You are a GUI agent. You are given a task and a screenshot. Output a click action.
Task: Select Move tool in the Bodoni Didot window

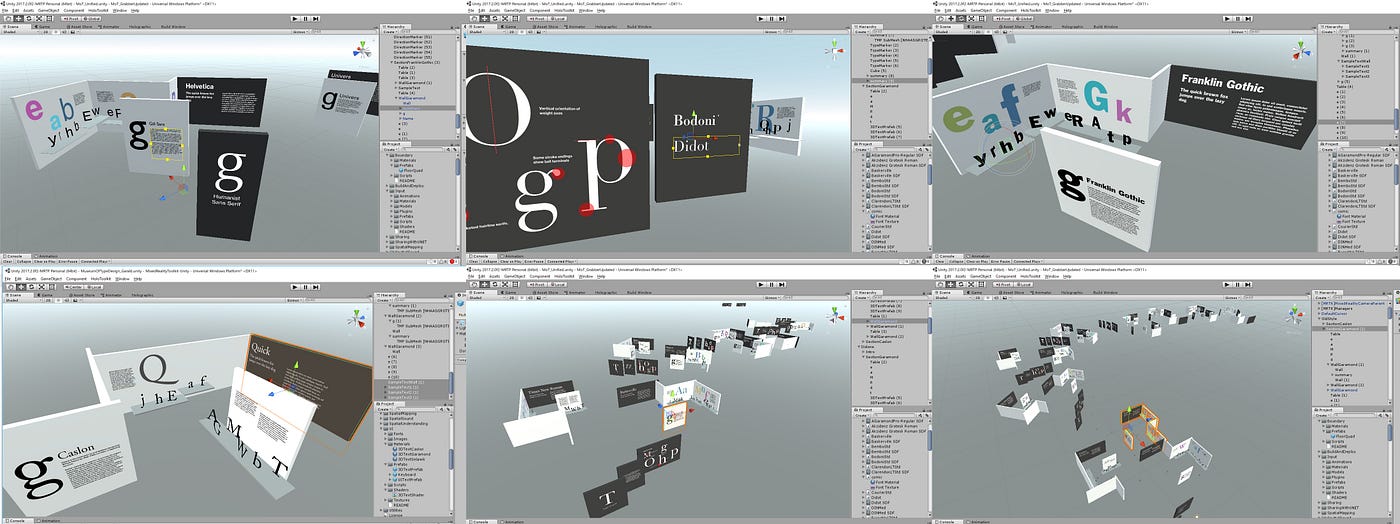[x=485, y=19]
